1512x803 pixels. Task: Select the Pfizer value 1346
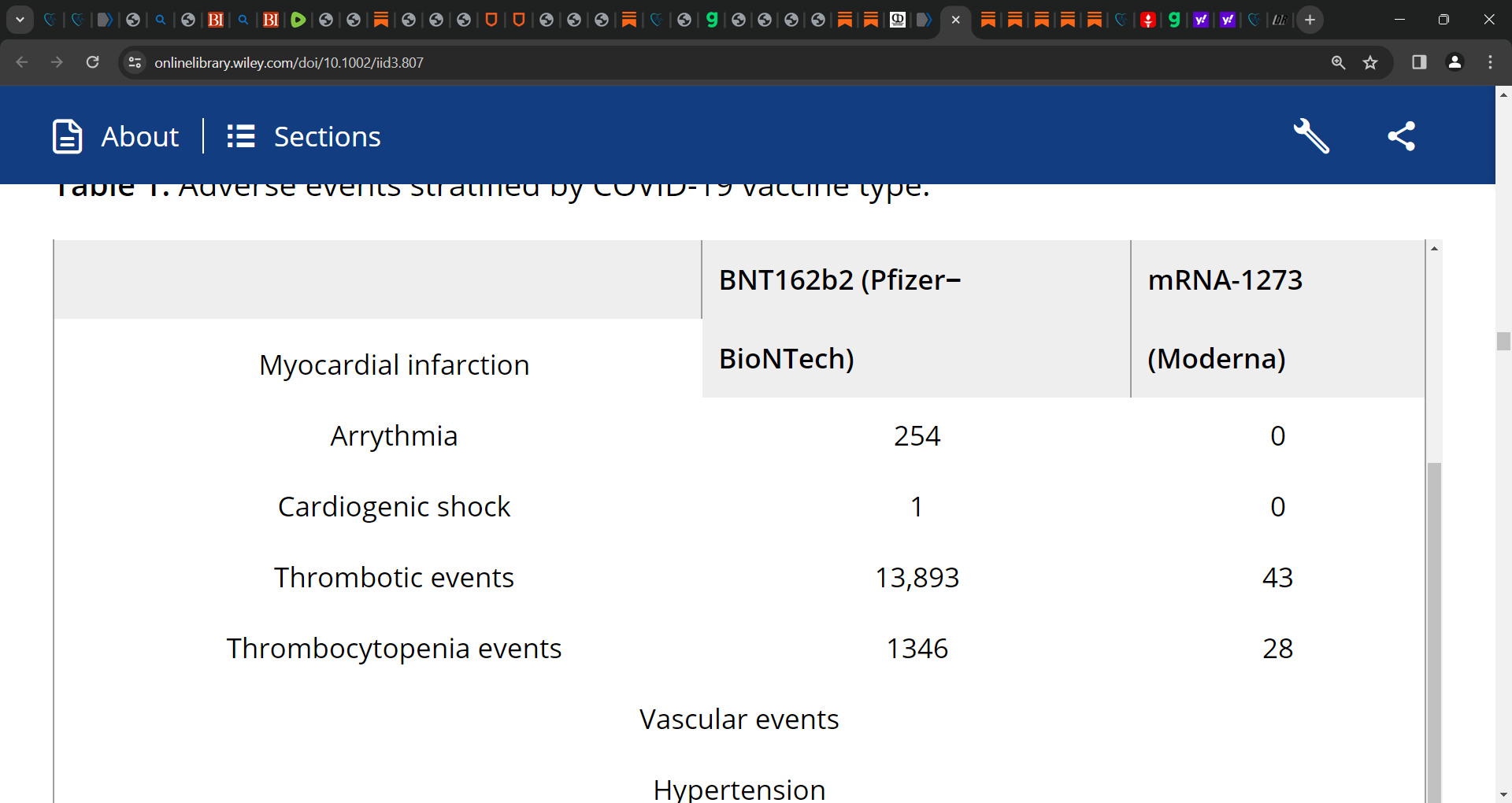point(917,649)
